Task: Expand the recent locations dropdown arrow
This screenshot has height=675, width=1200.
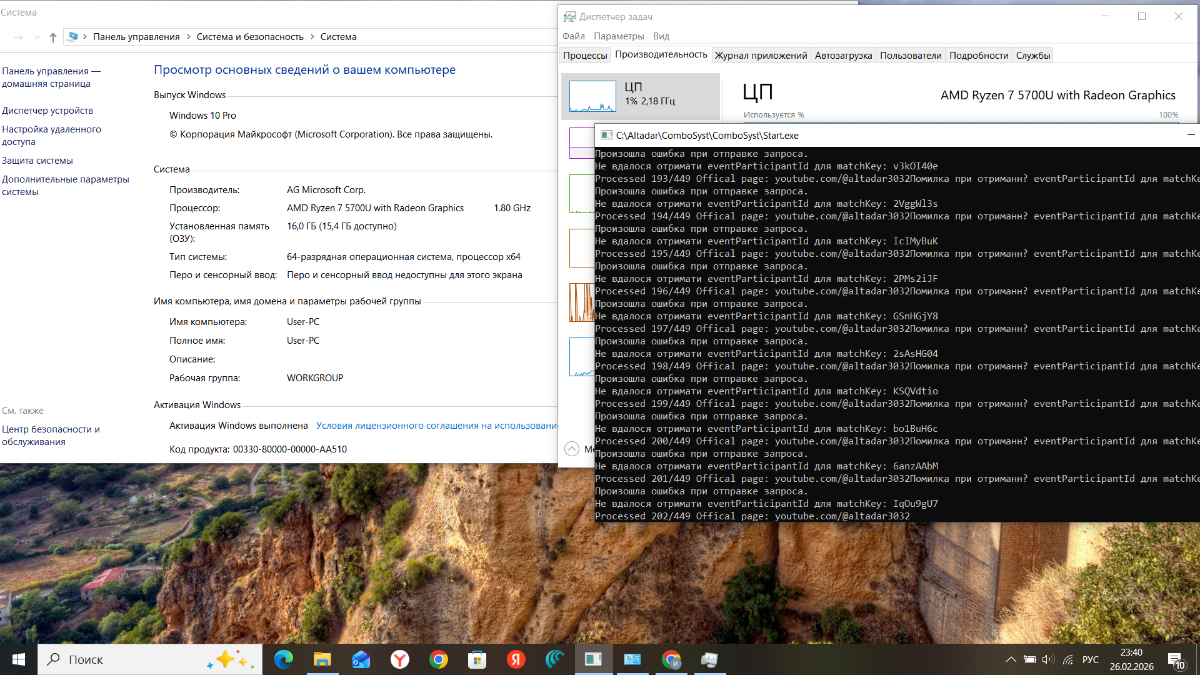Action: click(x=37, y=37)
